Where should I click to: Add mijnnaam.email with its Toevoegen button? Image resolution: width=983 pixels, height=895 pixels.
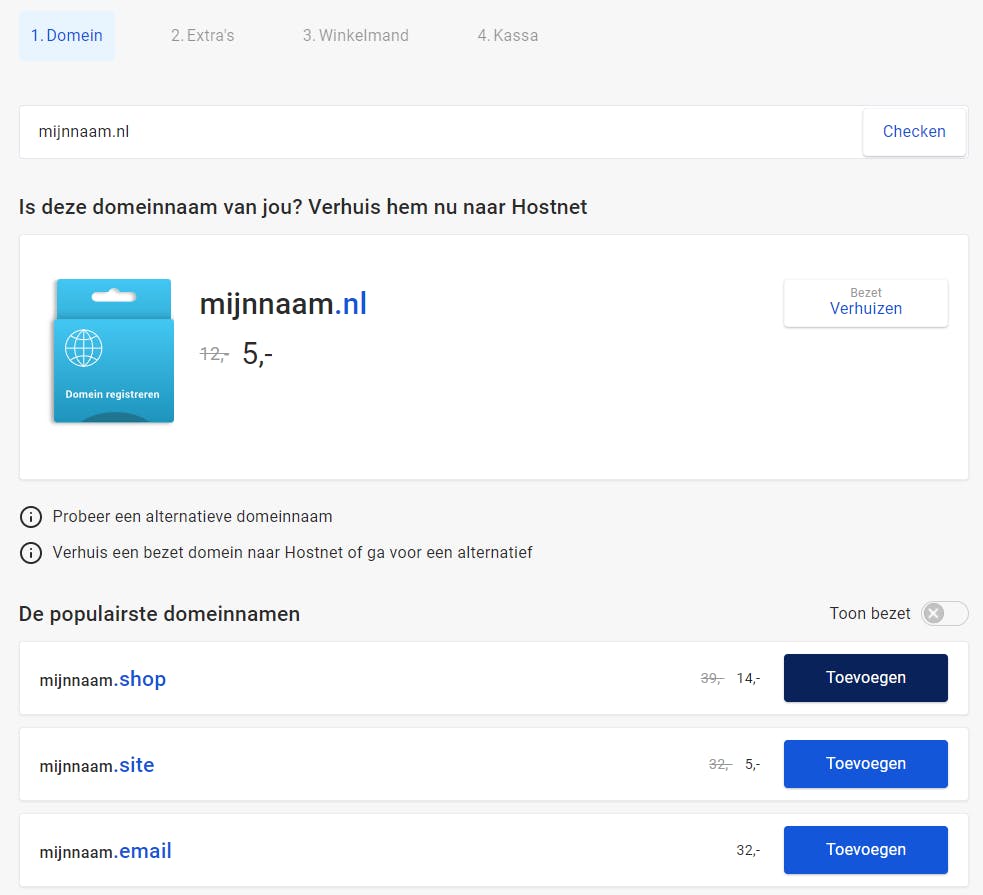(x=866, y=849)
